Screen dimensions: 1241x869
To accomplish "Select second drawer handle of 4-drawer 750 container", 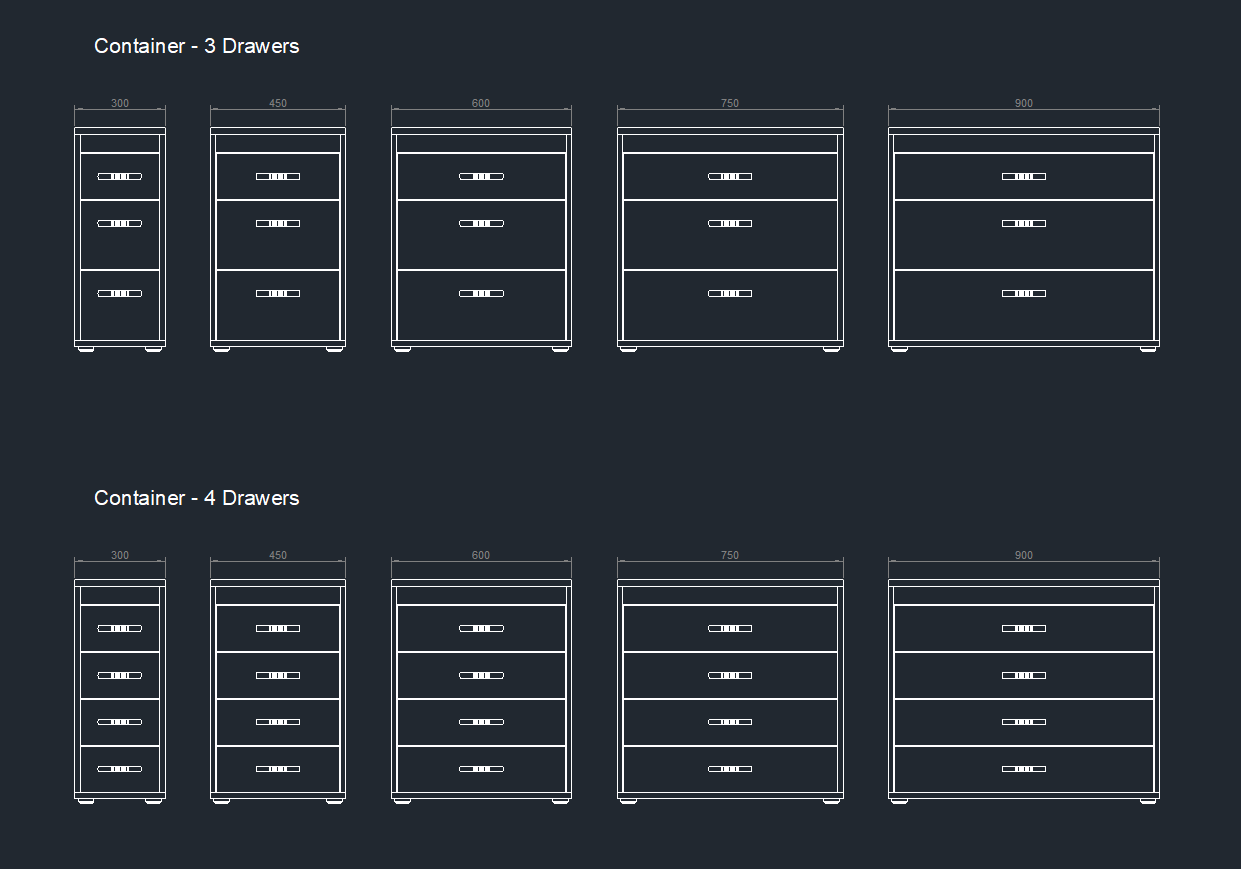I will click(x=730, y=676).
